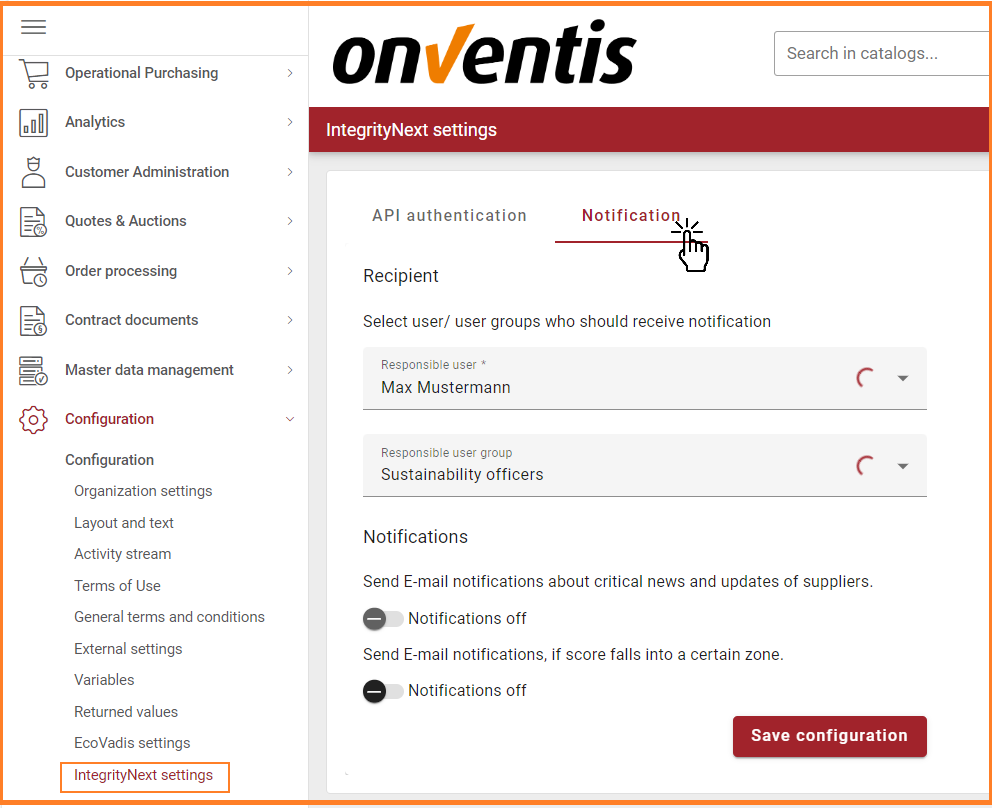Expand the Analytics submenu chevron
The height and width of the screenshot is (808, 992).
[290, 122]
